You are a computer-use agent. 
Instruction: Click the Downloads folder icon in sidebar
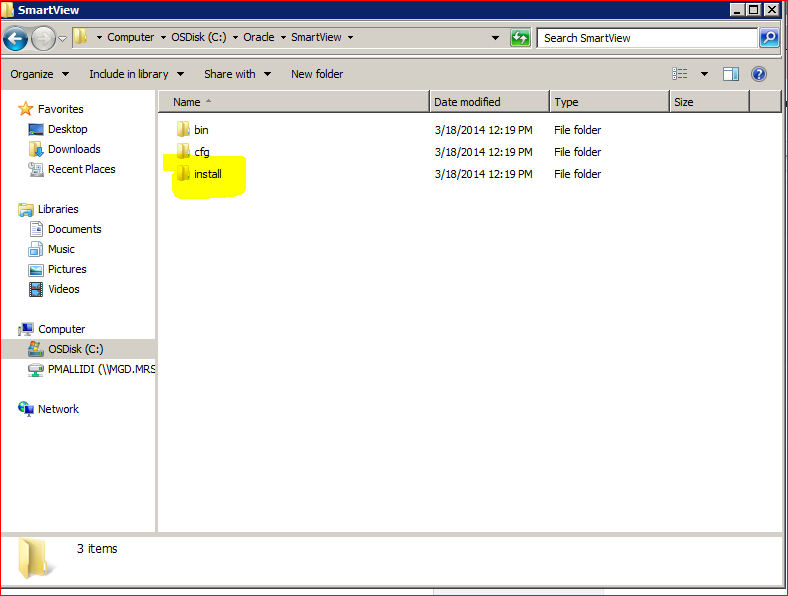[x=36, y=149]
